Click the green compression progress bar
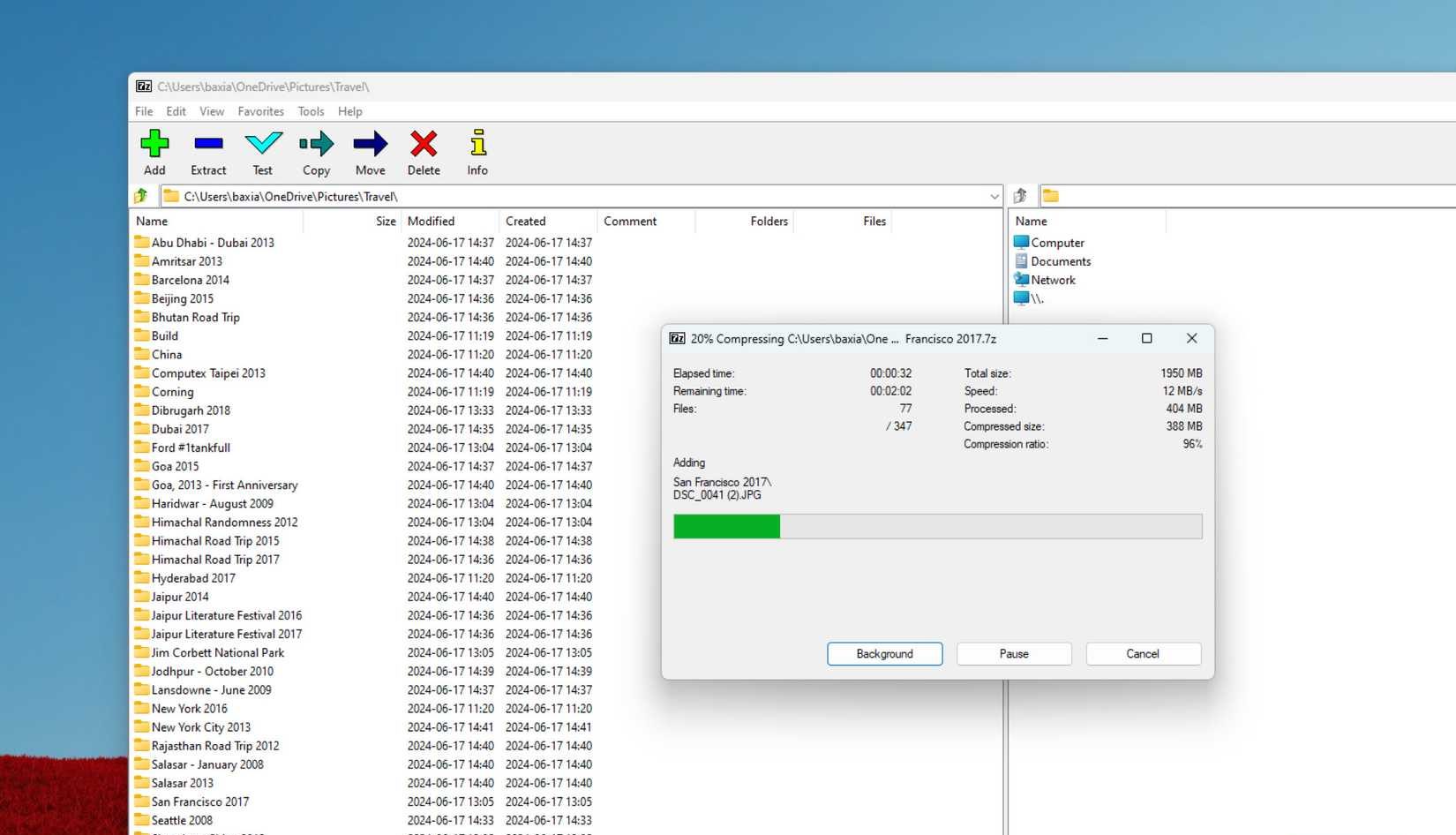The height and width of the screenshot is (835, 1456). [x=725, y=526]
